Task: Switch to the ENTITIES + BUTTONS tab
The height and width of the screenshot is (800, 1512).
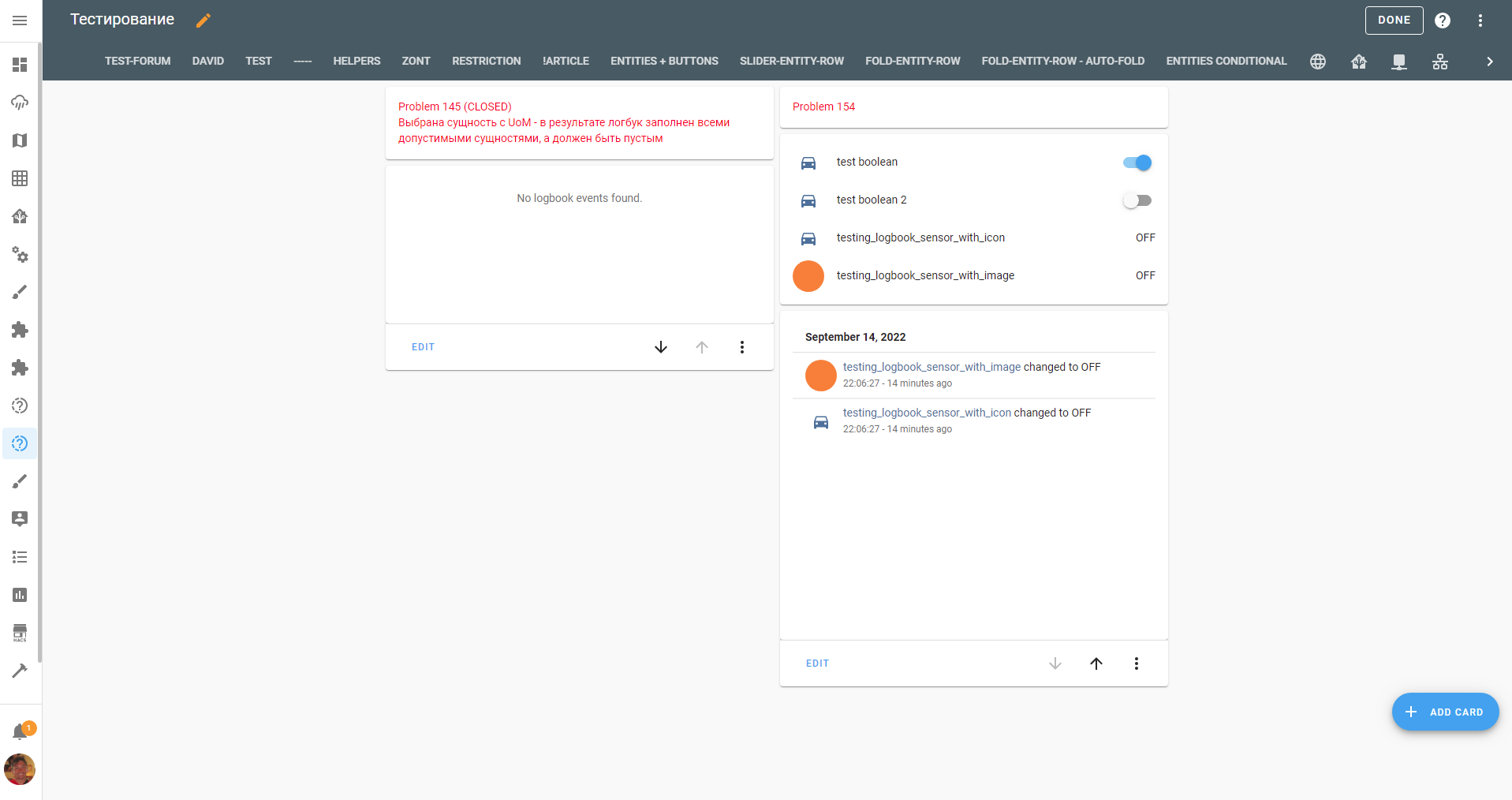Action: tap(664, 62)
